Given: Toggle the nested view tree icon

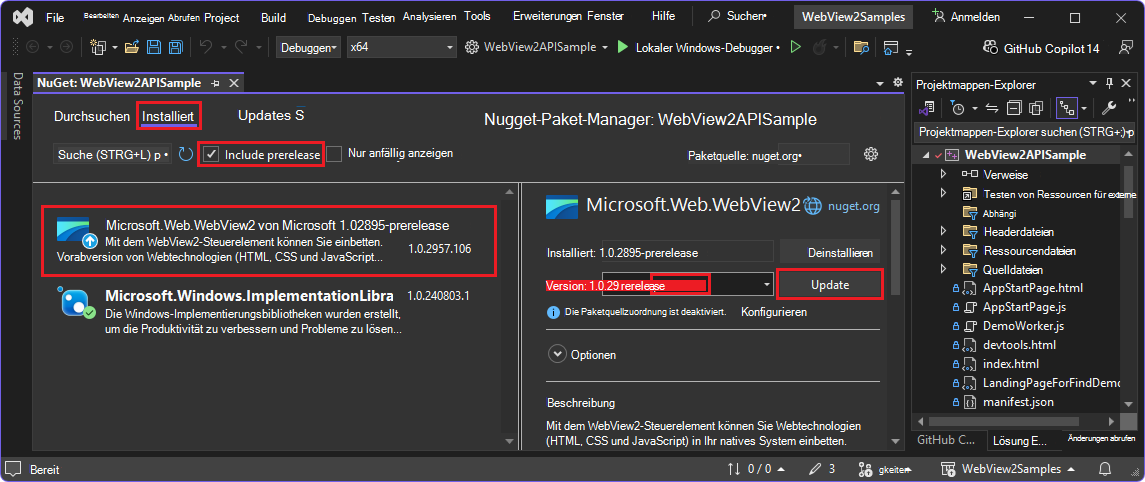Looking at the screenshot, I should tap(1067, 109).
